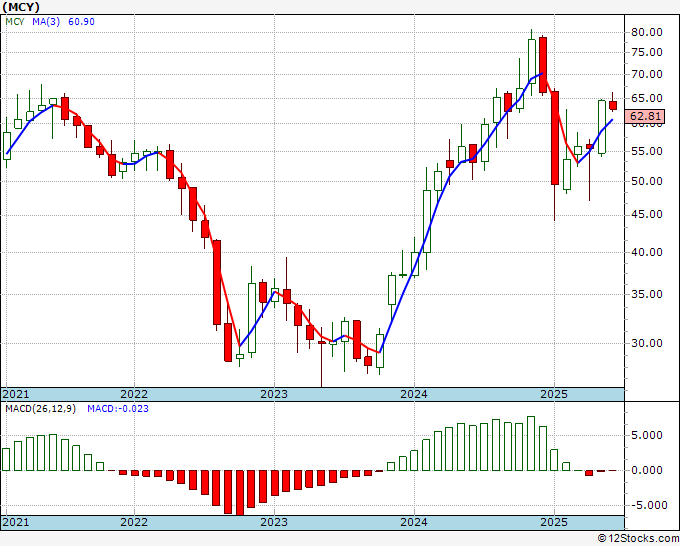Click the 70.00 price axis label
Screen dimensions: 680x546
[x=647, y=74]
